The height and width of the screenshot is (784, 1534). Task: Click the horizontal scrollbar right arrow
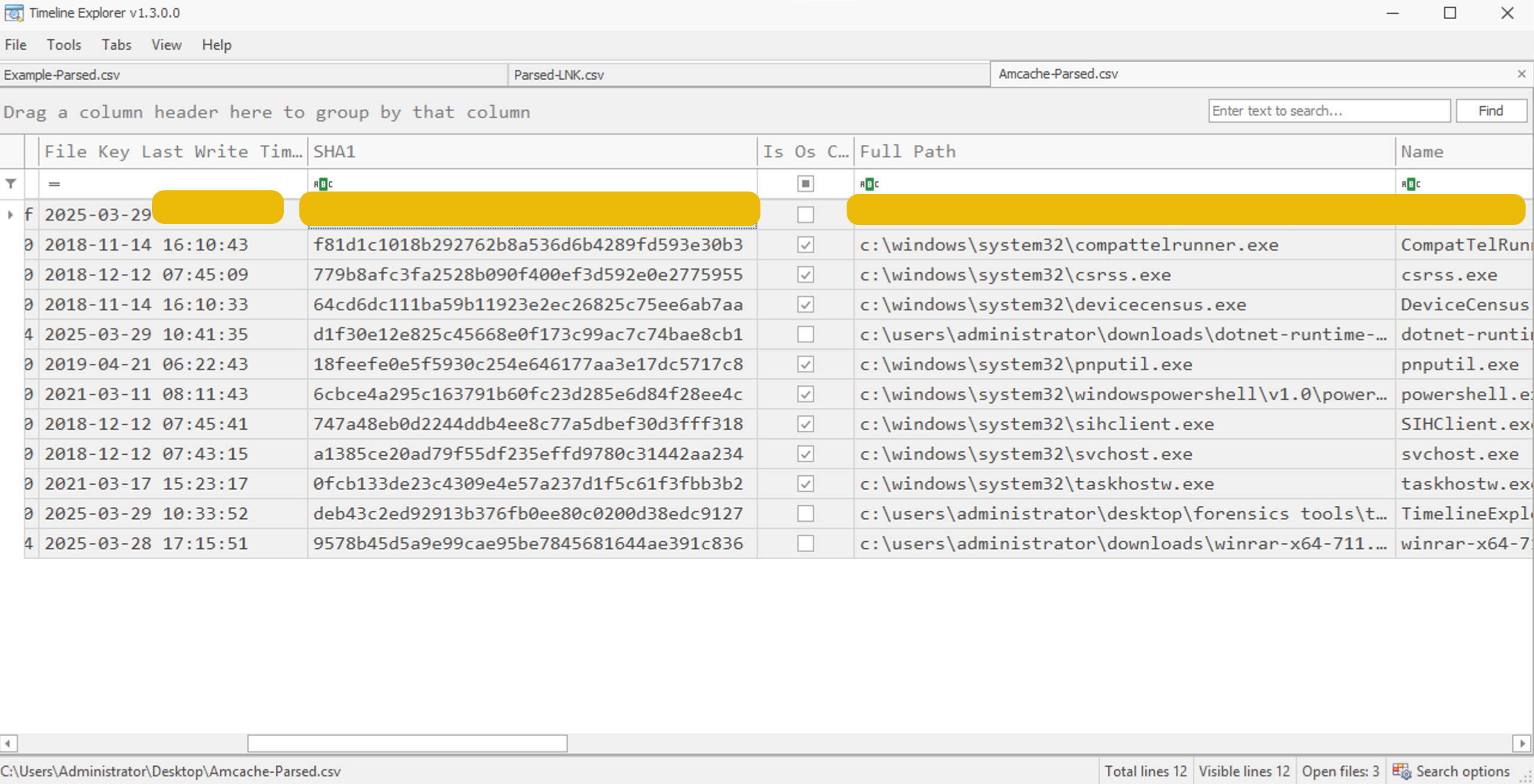coord(1522,743)
